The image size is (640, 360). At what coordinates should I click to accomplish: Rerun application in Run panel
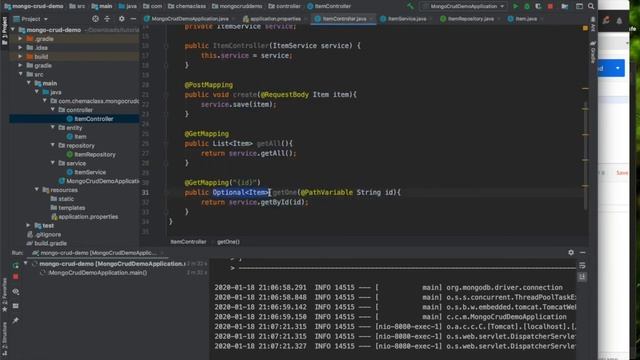click(x=16, y=265)
